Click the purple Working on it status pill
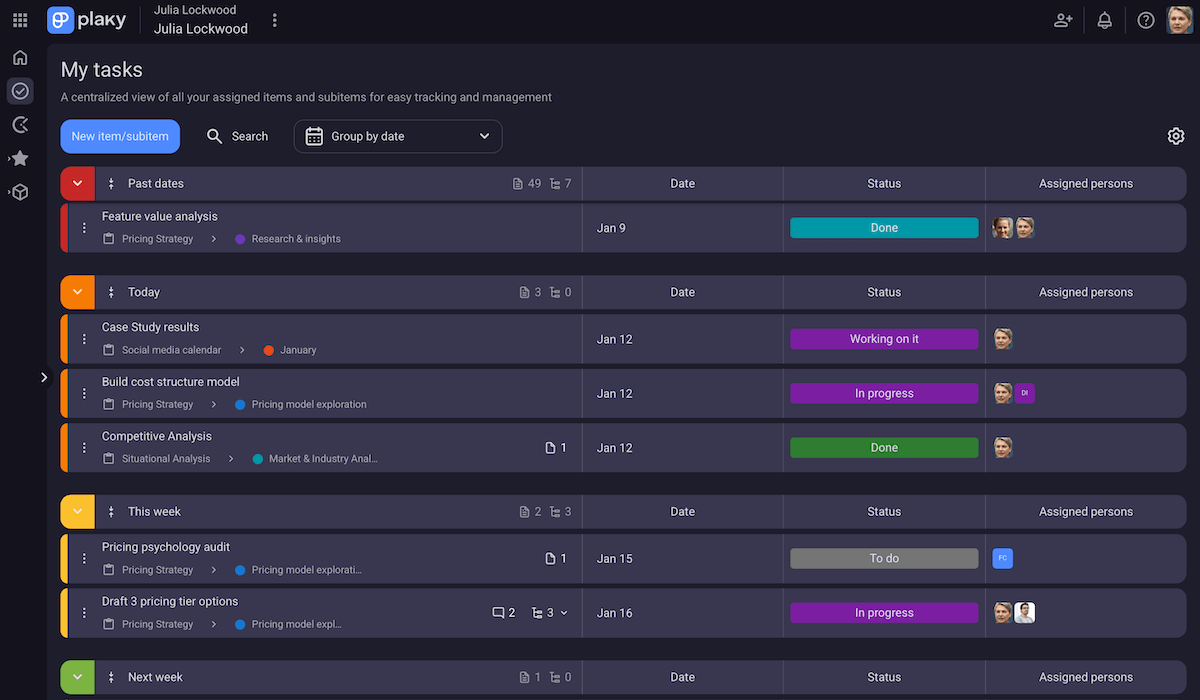1200x700 pixels. point(884,338)
